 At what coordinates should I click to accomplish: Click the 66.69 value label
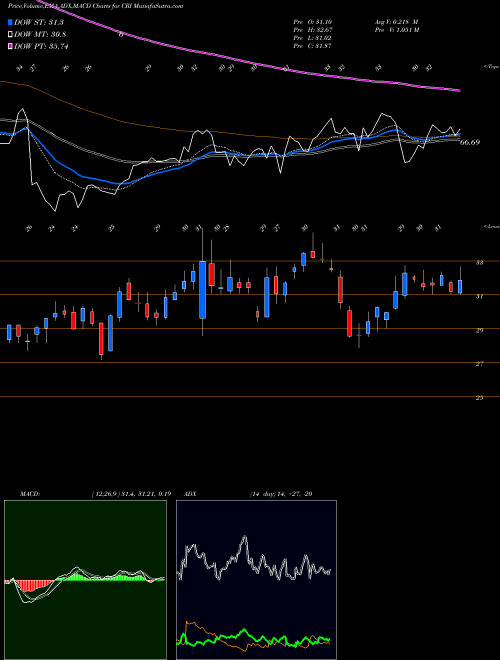click(470, 142)
